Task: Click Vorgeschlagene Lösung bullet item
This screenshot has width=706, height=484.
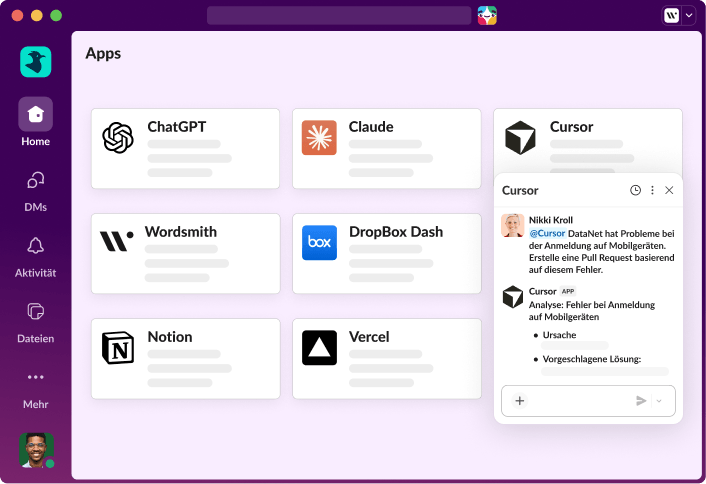Action: pyautogui.click(x=591, y=359)
